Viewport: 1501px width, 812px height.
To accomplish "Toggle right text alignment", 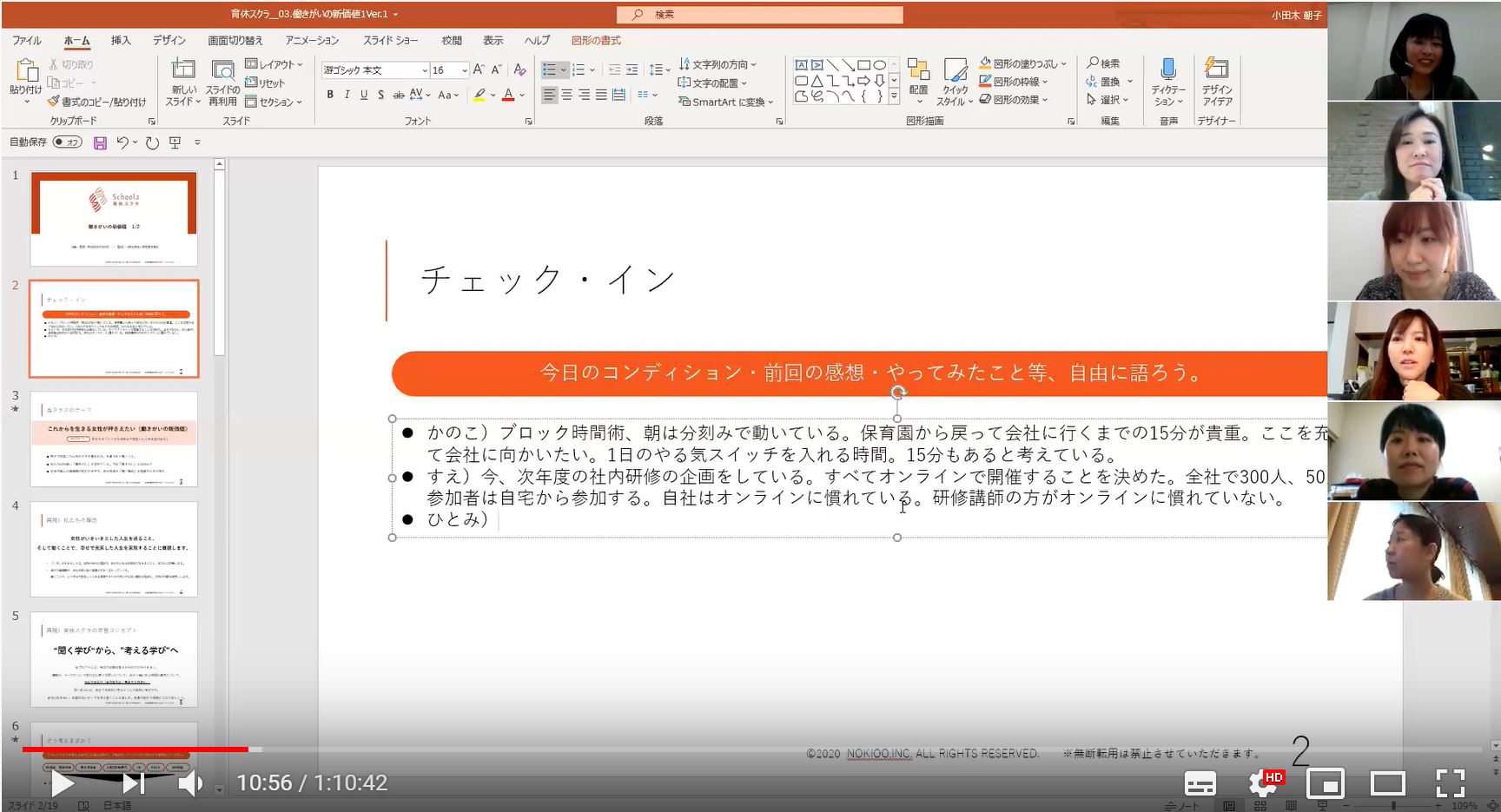I will pos(584,95).
